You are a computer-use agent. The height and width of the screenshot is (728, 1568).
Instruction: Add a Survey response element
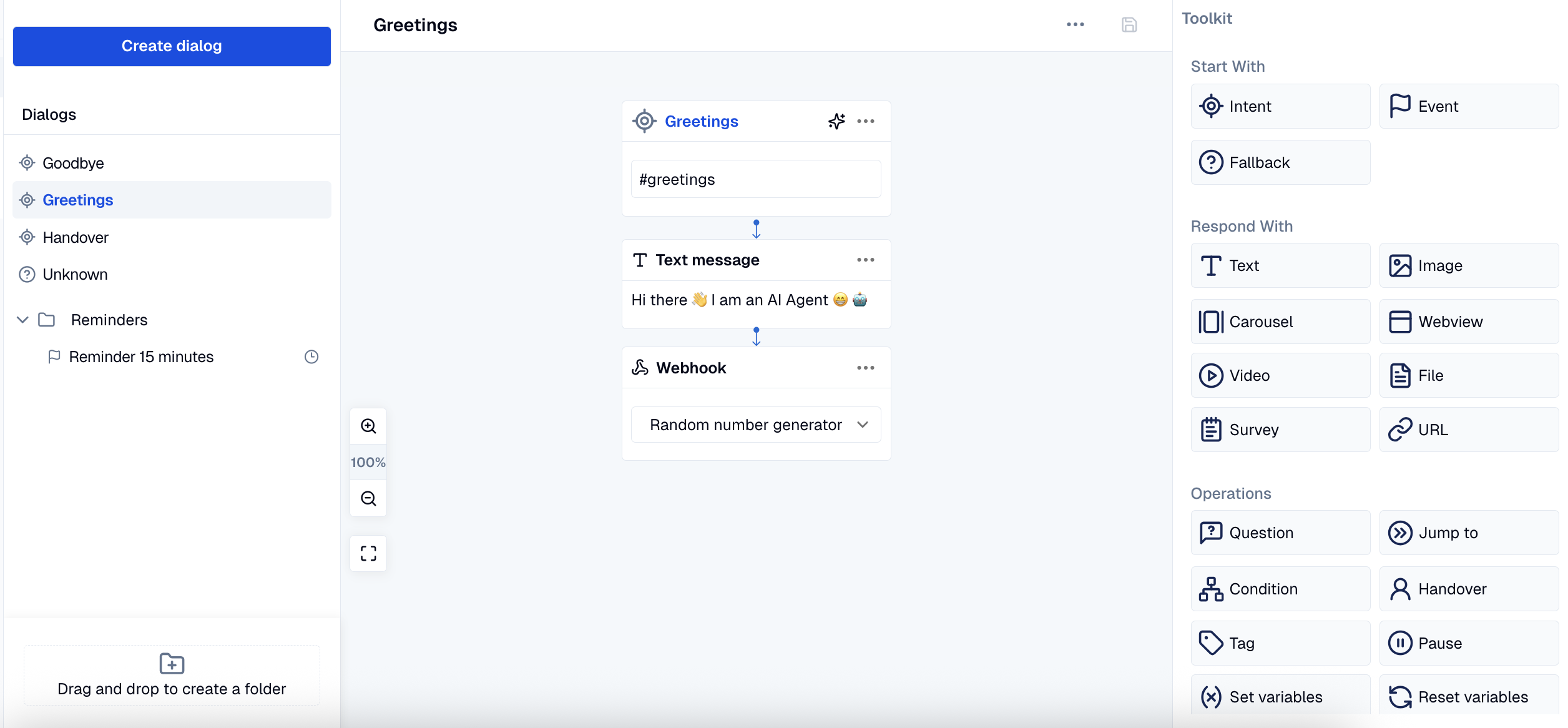click(1280, 430)
